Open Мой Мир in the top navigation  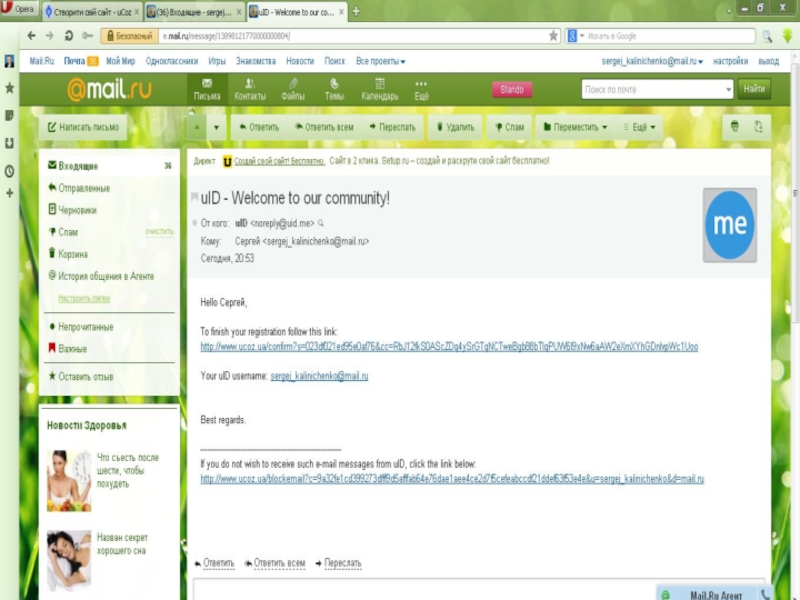pos(120,61)
